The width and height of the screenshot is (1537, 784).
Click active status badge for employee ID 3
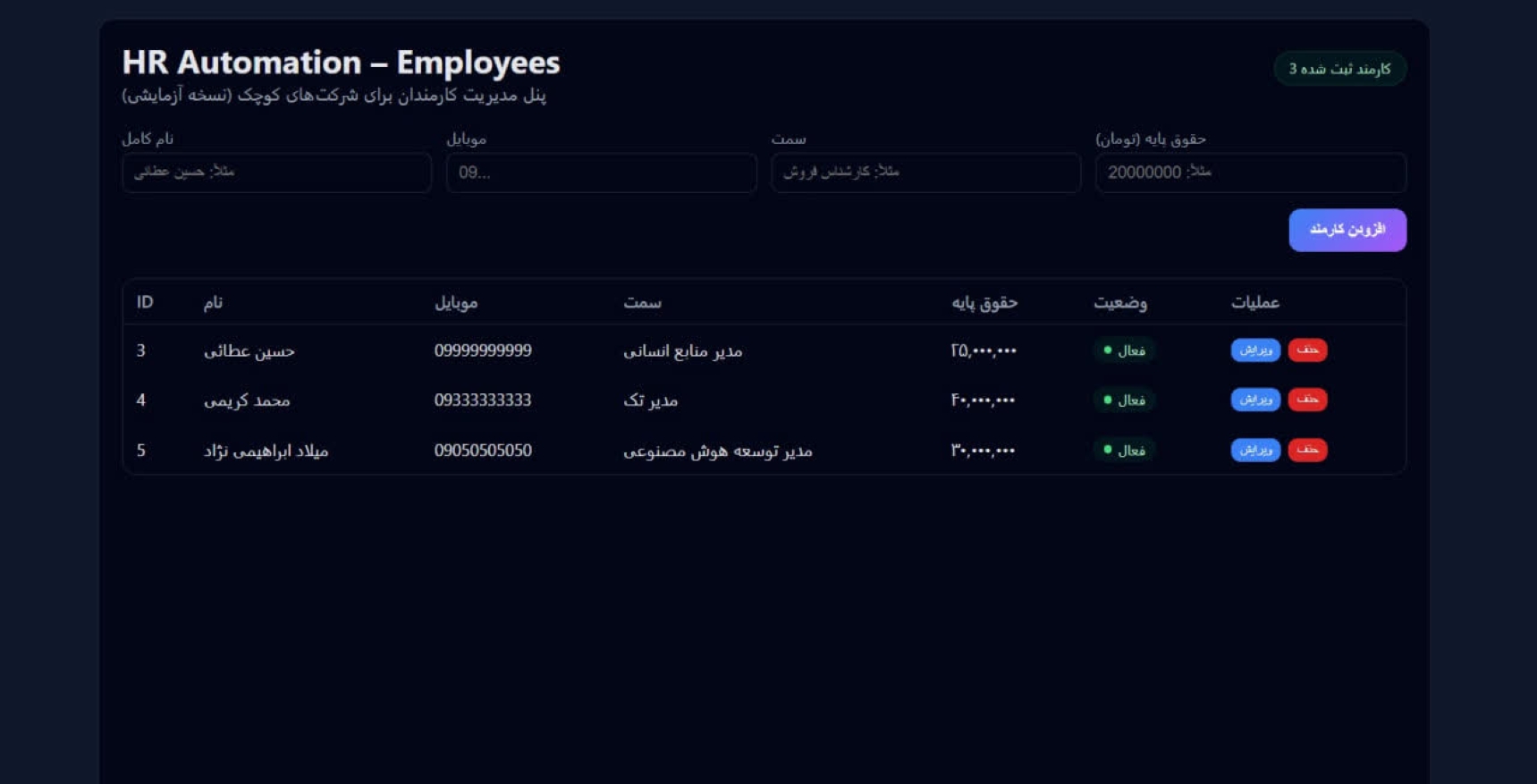coord(1124,350)
